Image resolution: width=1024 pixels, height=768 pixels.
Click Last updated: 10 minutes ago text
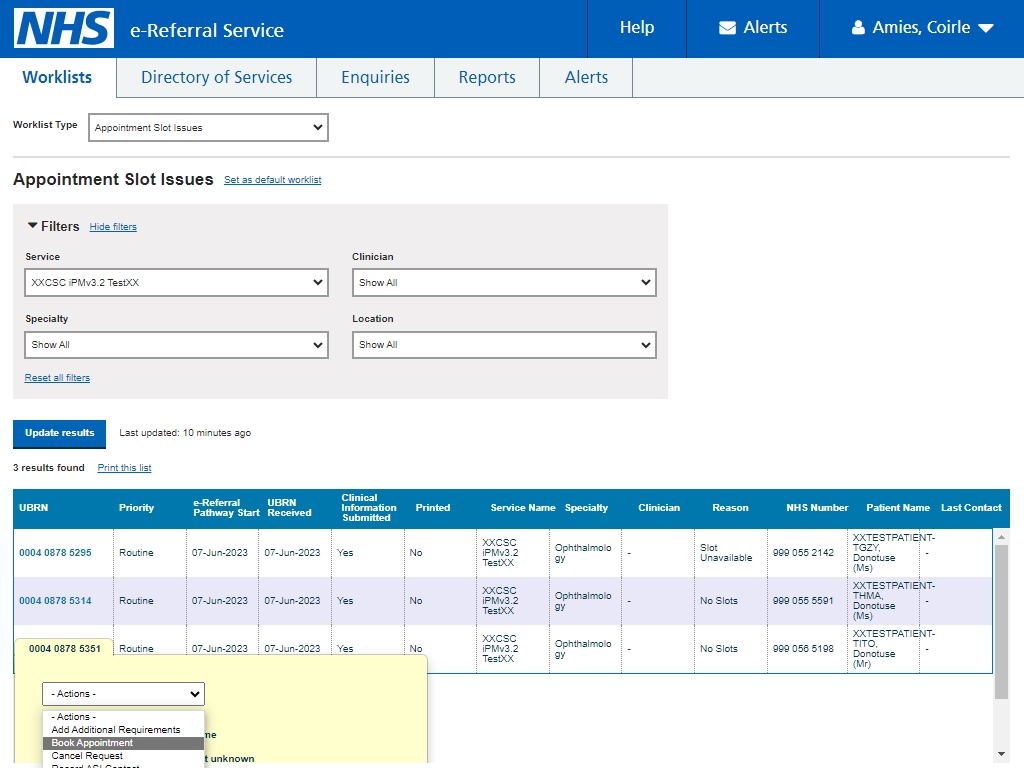pyautogui.click(x=185, y=433)
